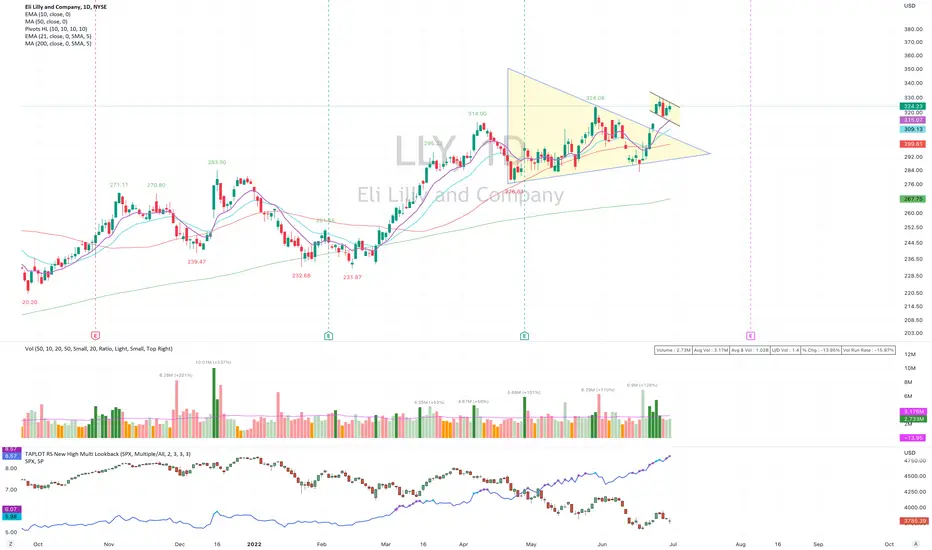This screenshot has width=932, height=550.
Task: Click the green earnings E marker near late April
Action: tap(524, 336)
